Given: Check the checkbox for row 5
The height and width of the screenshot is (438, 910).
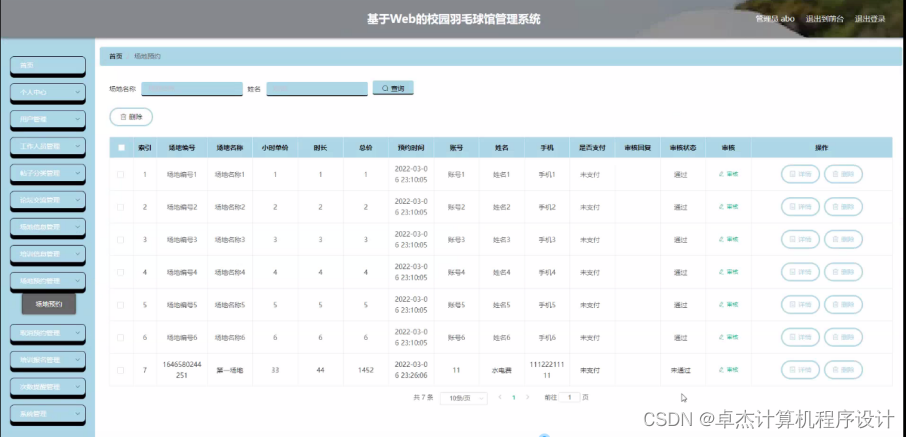Looking at the screenshot, I should 121,305.
